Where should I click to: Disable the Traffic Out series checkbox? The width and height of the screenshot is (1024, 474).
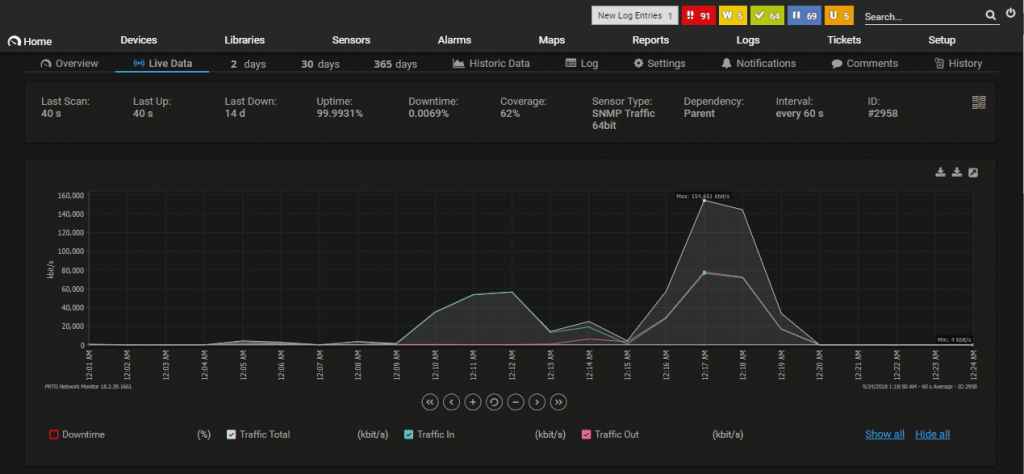(586, 435)
